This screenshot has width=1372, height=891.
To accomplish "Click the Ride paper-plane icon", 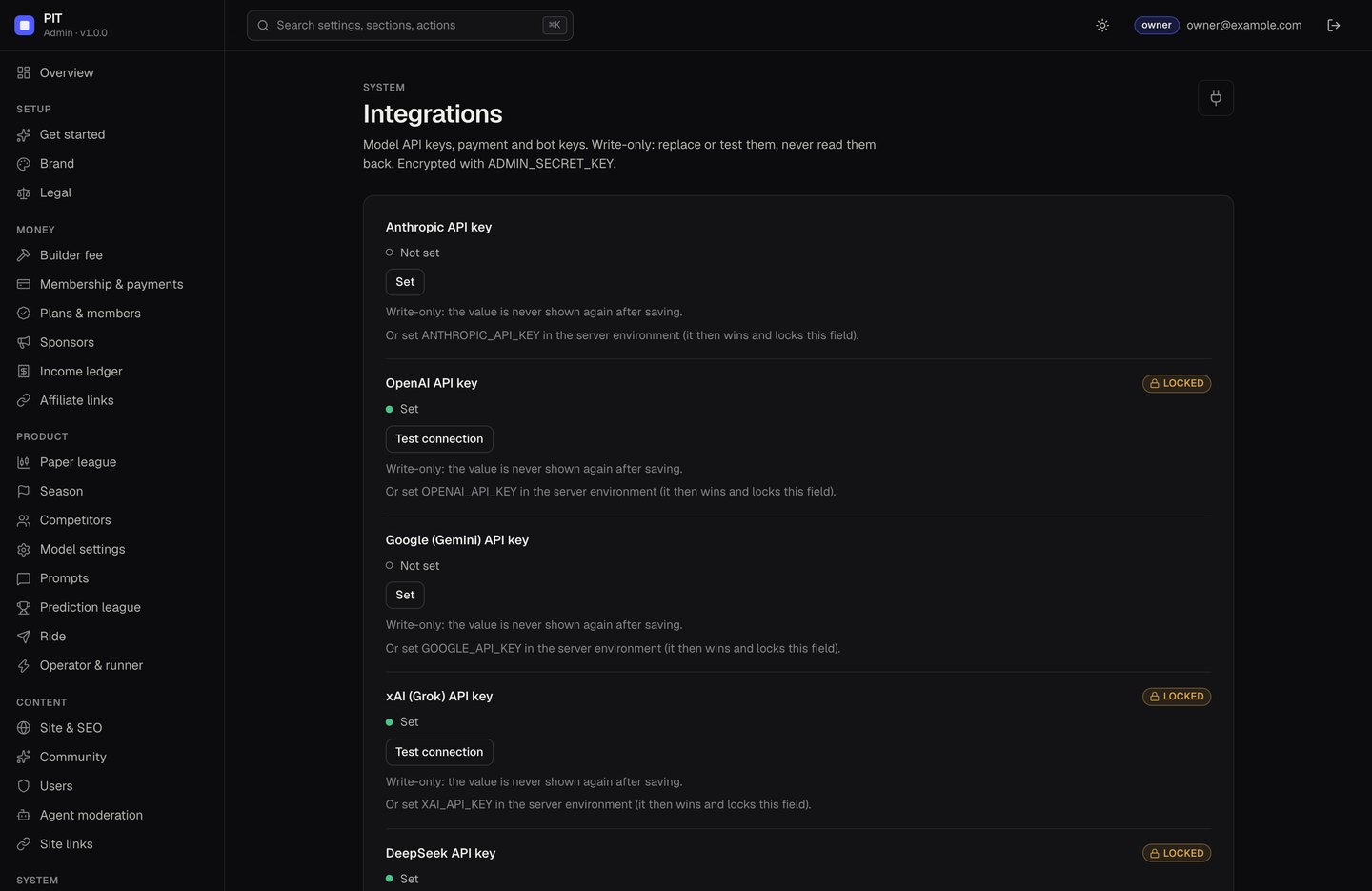I will (x=24, y=637).
